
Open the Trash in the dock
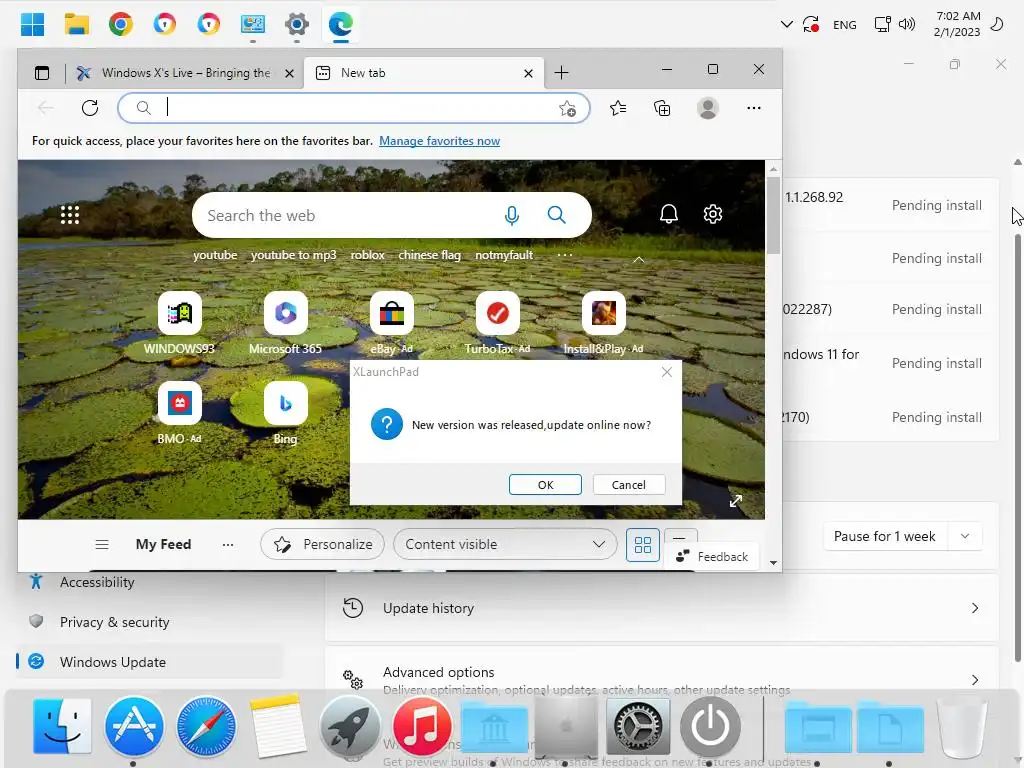[x=962, y=726]
